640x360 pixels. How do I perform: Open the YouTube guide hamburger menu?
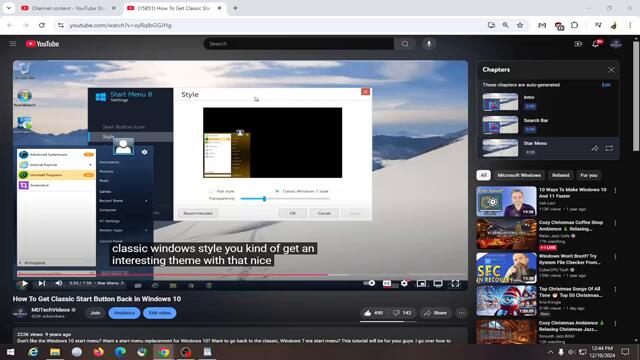click(x=13, y=43)
